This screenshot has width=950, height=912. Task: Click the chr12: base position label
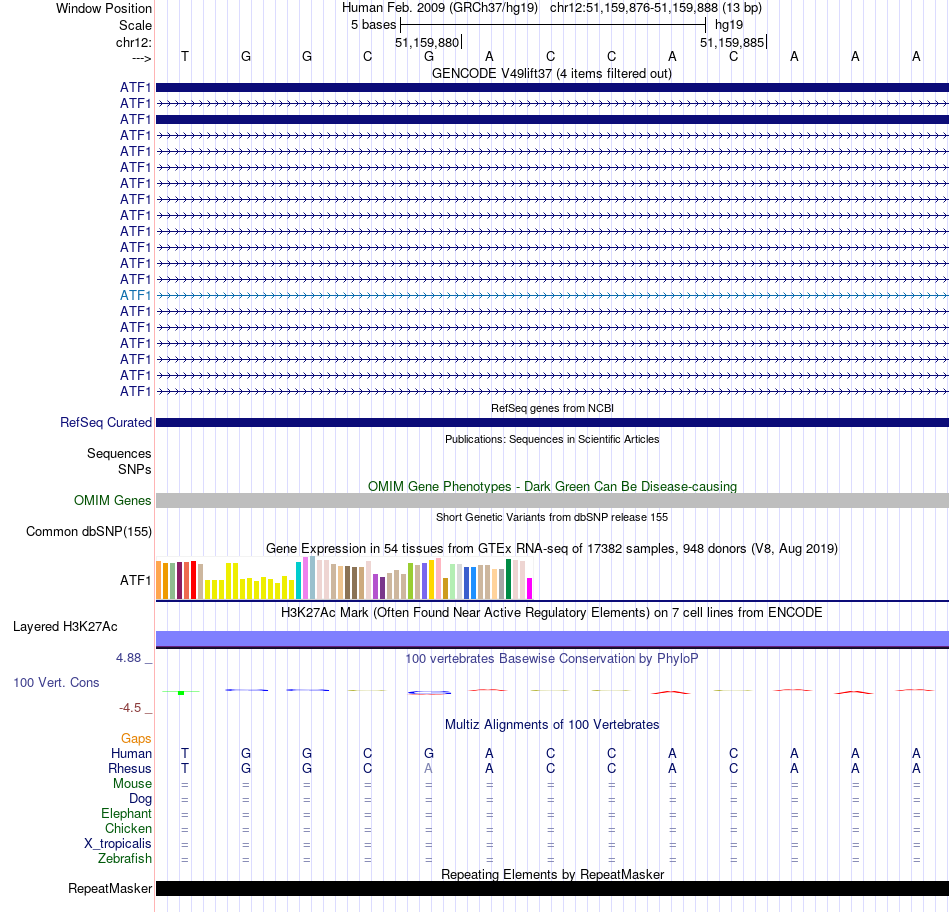tap(134, 42)
